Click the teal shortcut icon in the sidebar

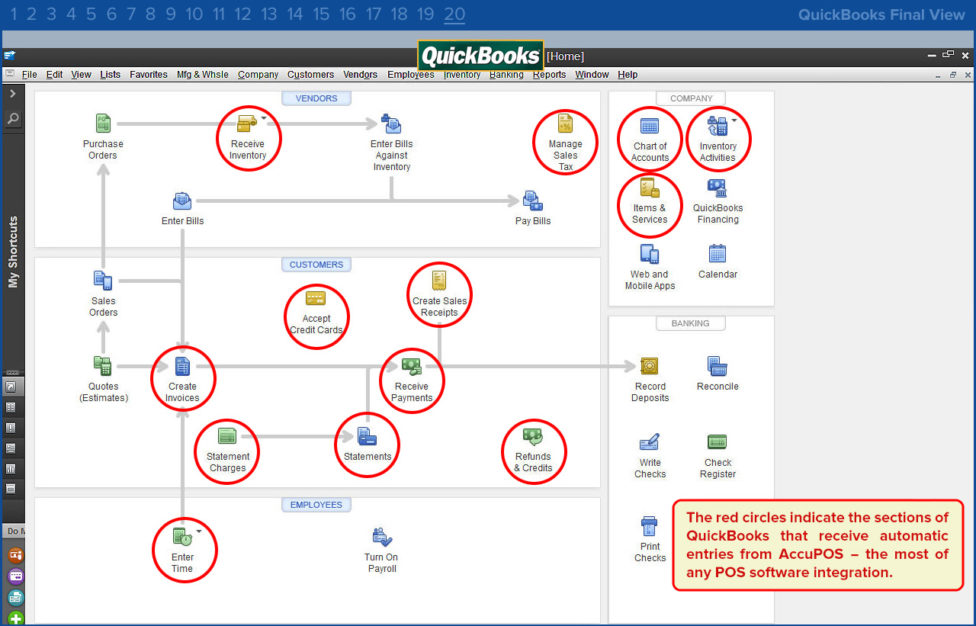[16, 598]
